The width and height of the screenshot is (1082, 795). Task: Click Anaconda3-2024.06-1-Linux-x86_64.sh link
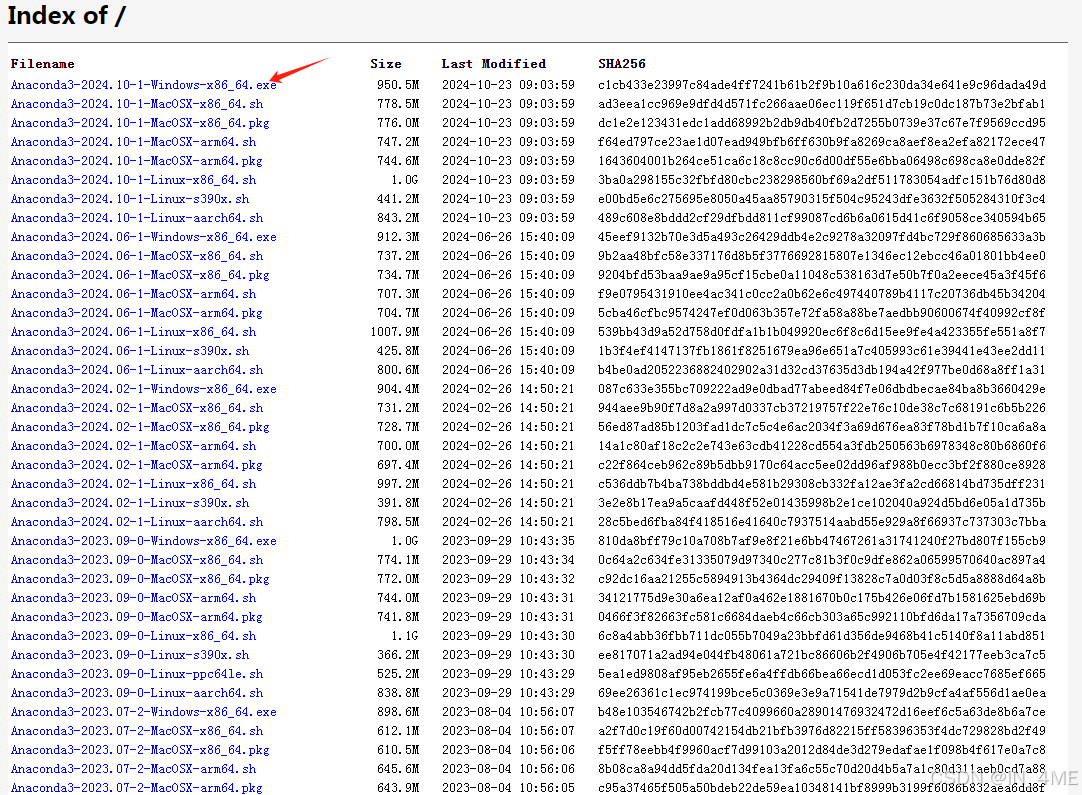pos(133,332)
